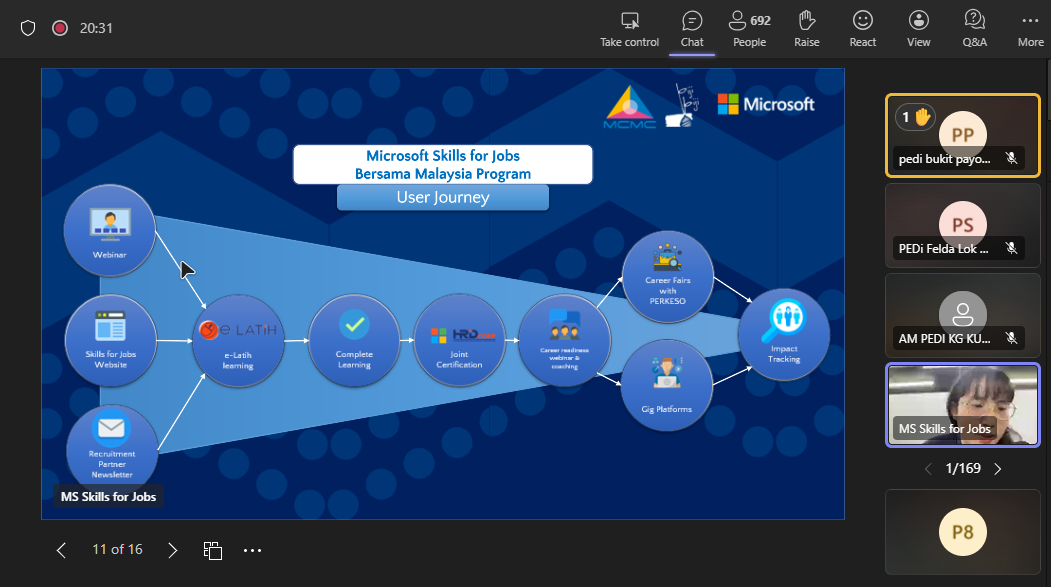Screen dimensions: 1051x587
Task: Click muted mic on AM PEDI KG tile
Action: (x=1011, y=338)
